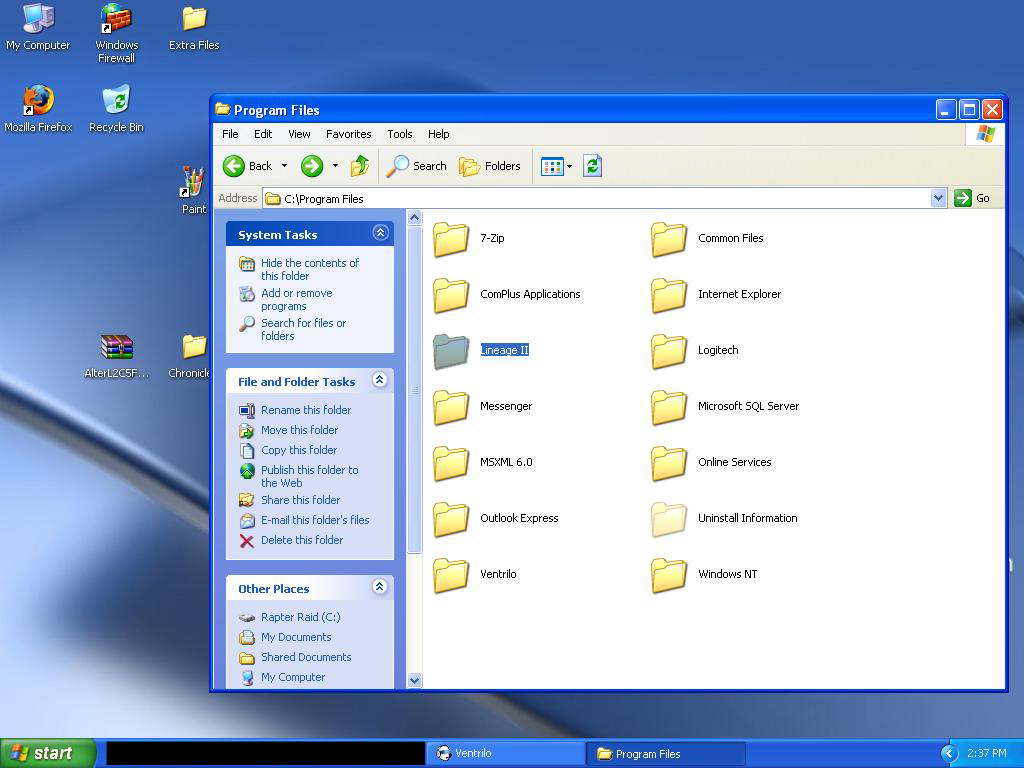Open the Favorites menu
The image size is (1024, 768).
(349, 134)
